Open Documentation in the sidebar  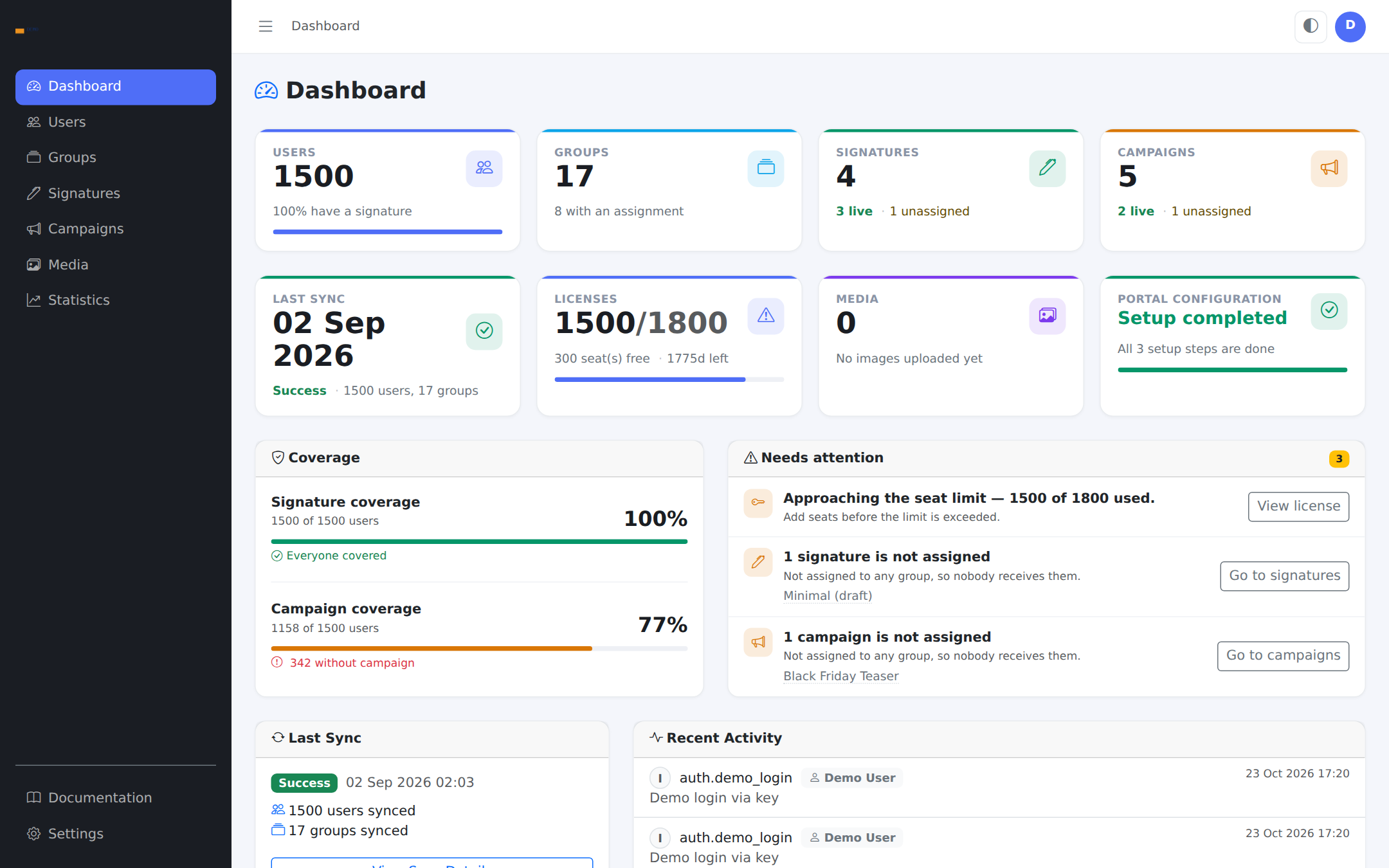click(116, 798)
